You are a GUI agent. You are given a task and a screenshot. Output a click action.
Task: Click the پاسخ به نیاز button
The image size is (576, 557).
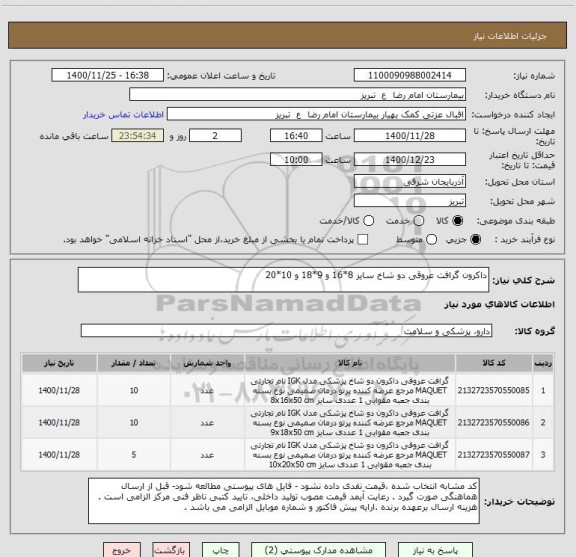click(x=435, y=550)
